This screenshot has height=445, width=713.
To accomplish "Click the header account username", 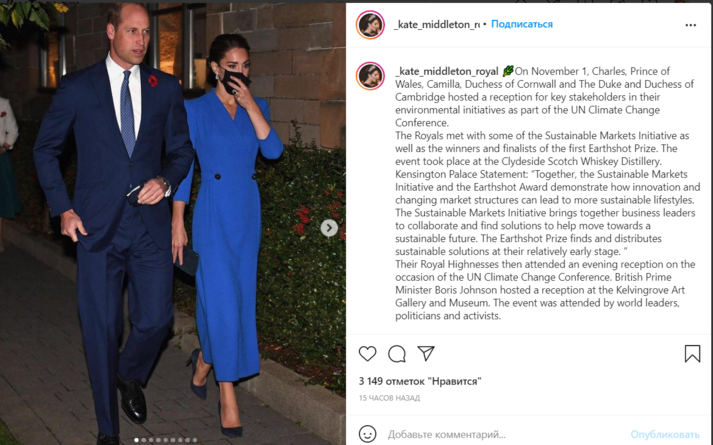I will tap(437, 25).
